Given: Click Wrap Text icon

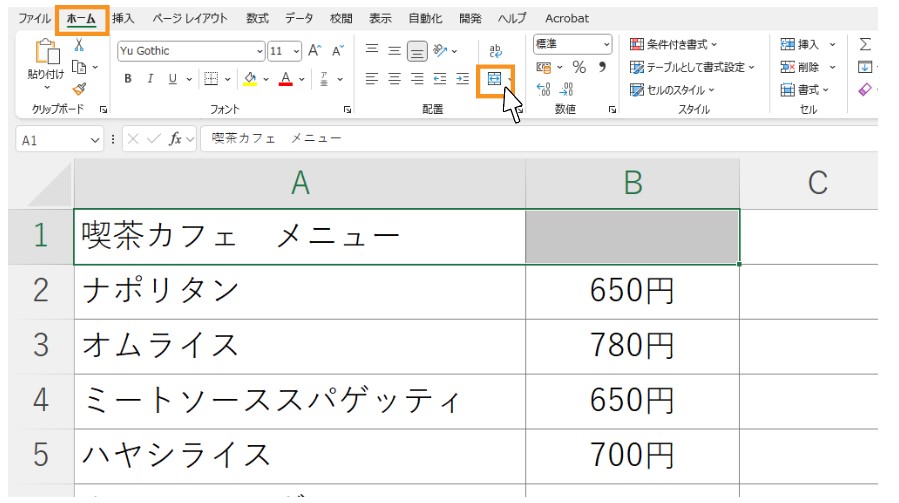Looking at the screenshot, I should (x=495, y=50).
